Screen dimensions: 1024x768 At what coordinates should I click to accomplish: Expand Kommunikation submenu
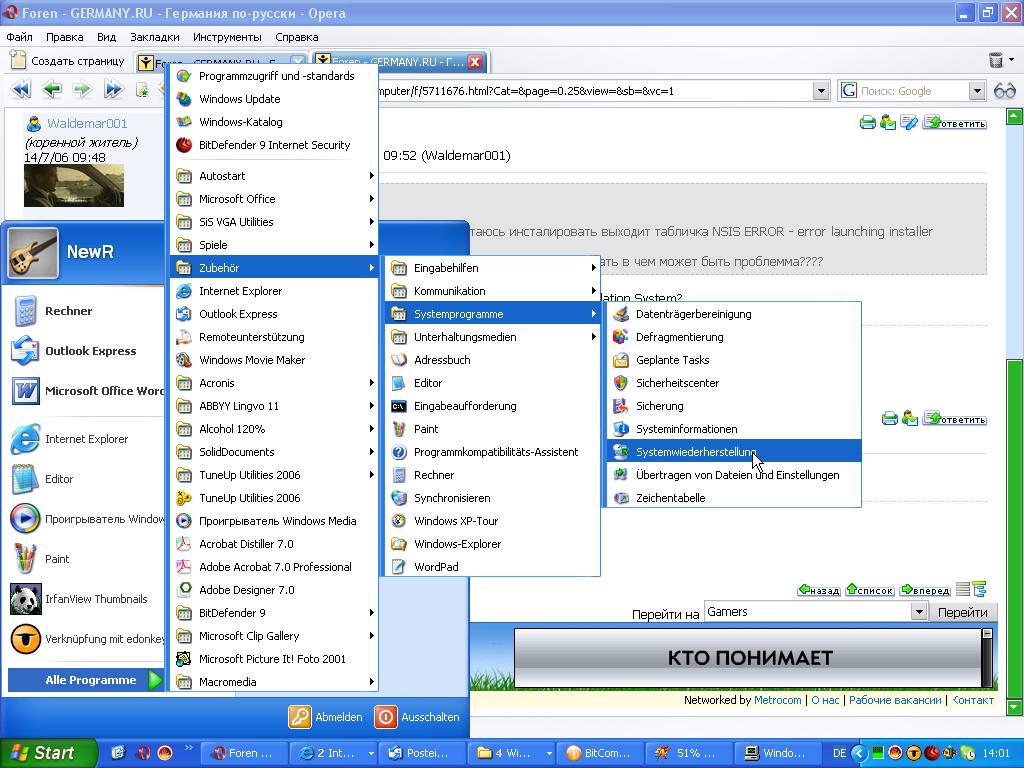[x=492, y=291]
